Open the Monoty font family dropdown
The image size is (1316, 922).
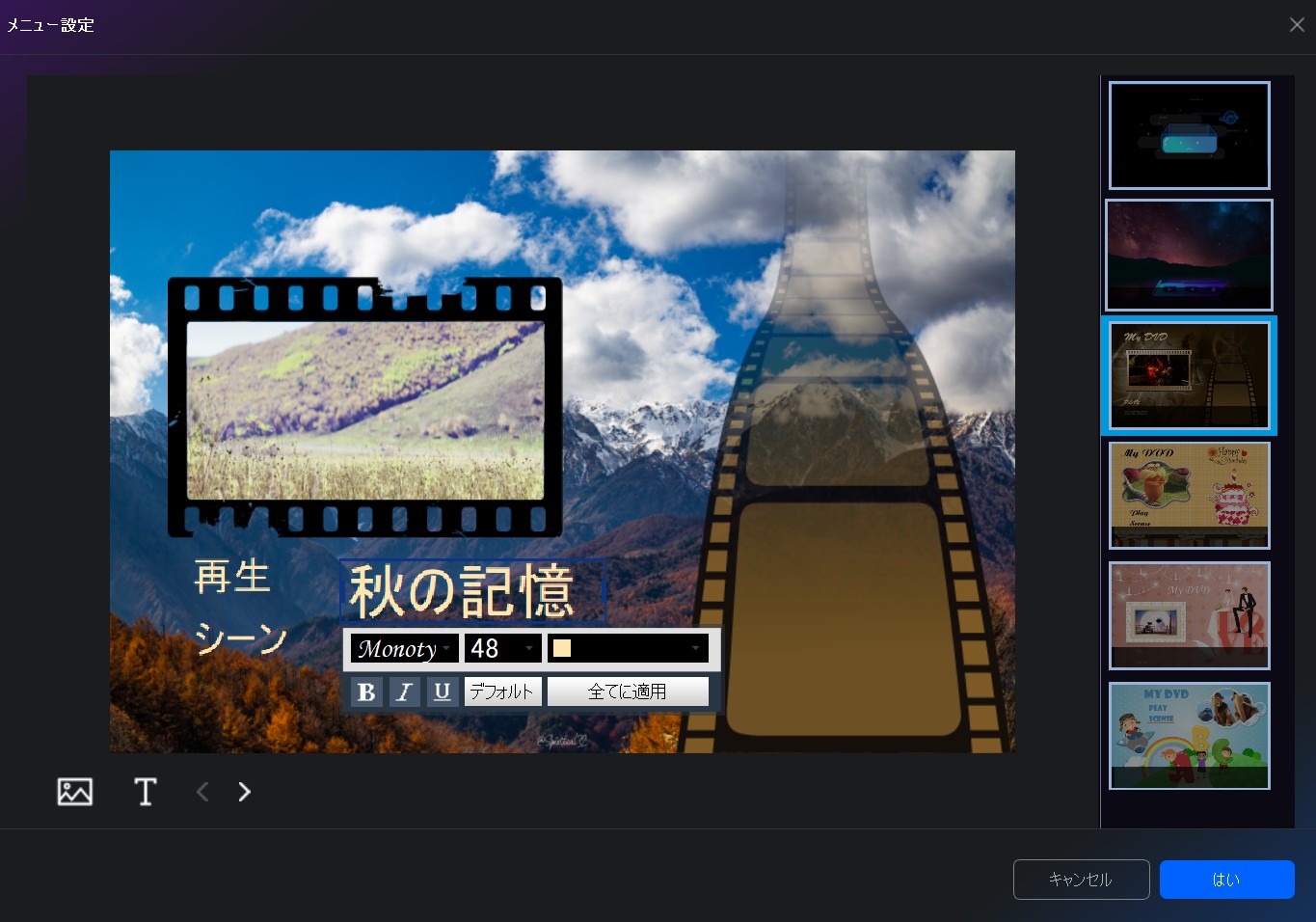[x=402, y=648]
